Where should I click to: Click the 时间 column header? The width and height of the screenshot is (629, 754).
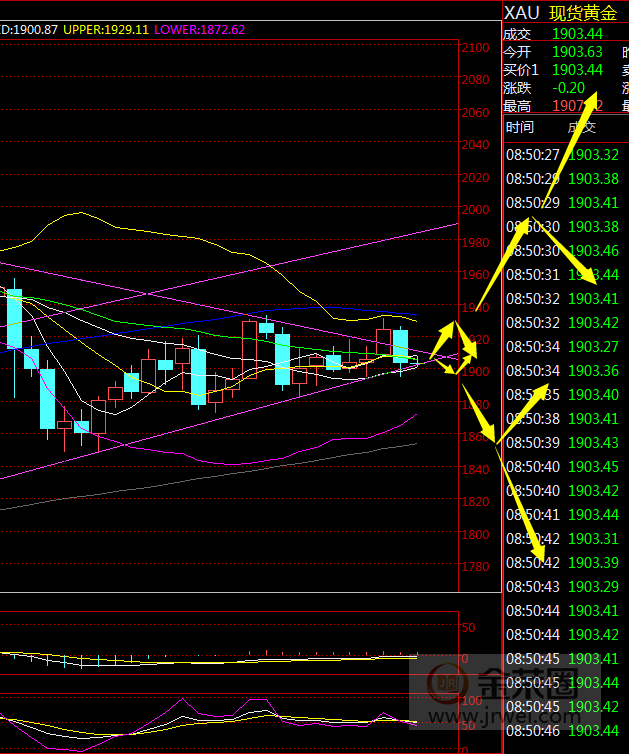520,127
